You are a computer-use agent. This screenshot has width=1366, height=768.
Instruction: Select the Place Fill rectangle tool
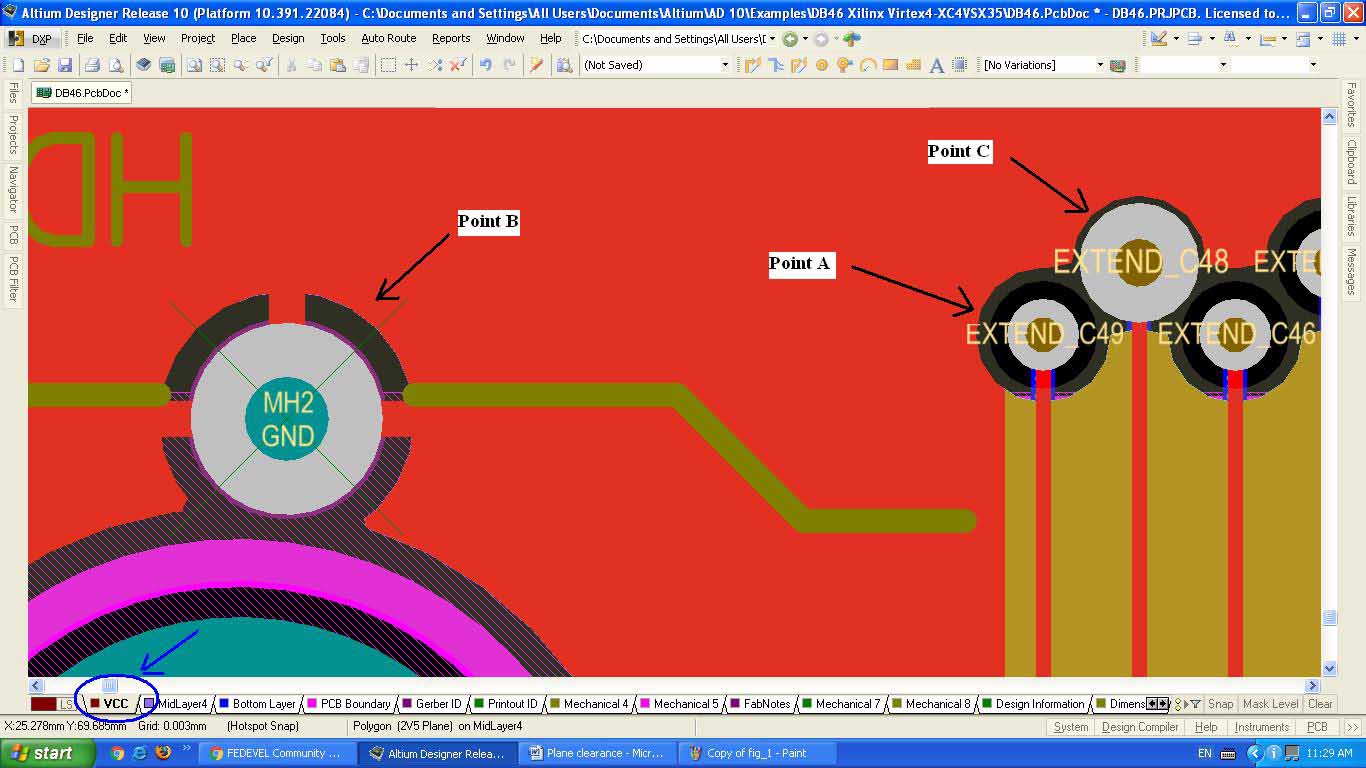pos(891,65)
